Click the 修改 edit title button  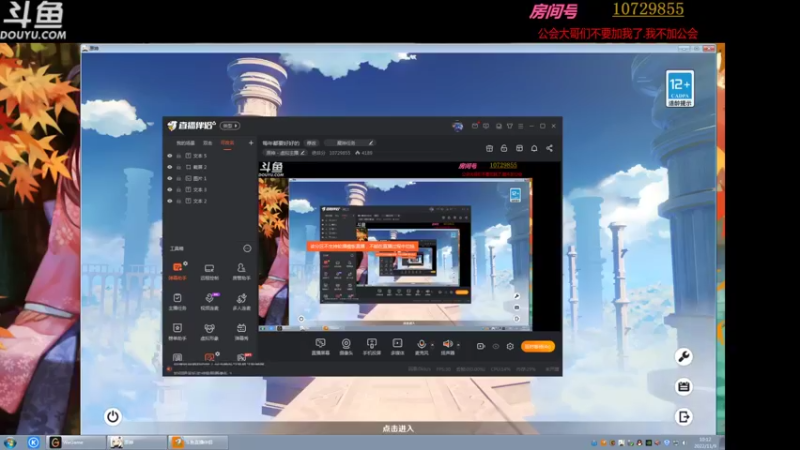pyautogui.click(x=311, y=143)
